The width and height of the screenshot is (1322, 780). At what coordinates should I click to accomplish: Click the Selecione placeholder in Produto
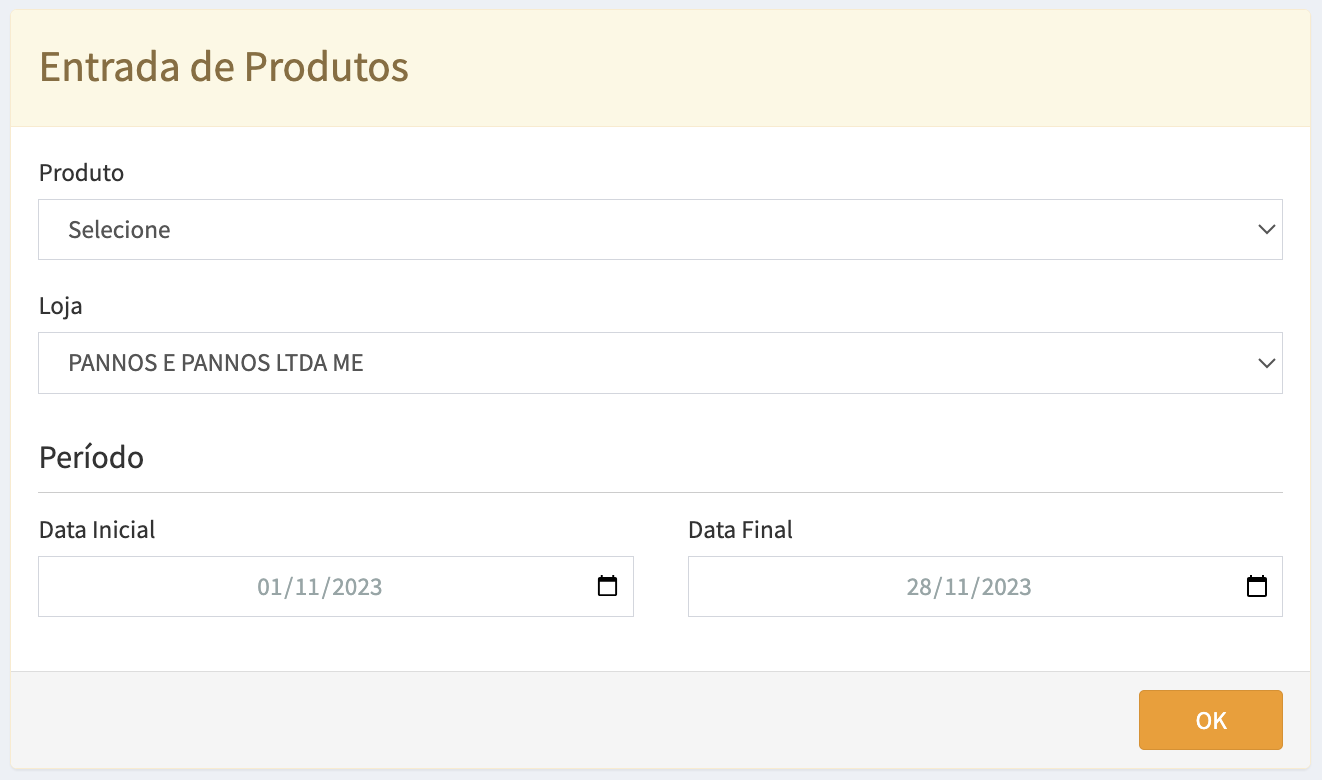119,230
